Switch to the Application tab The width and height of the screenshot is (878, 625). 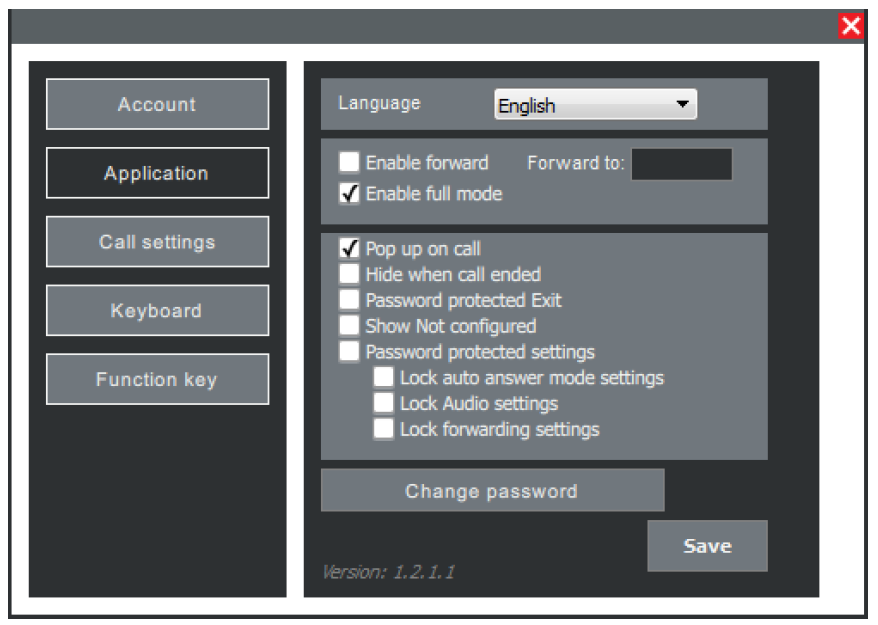(x=157, y=173)
